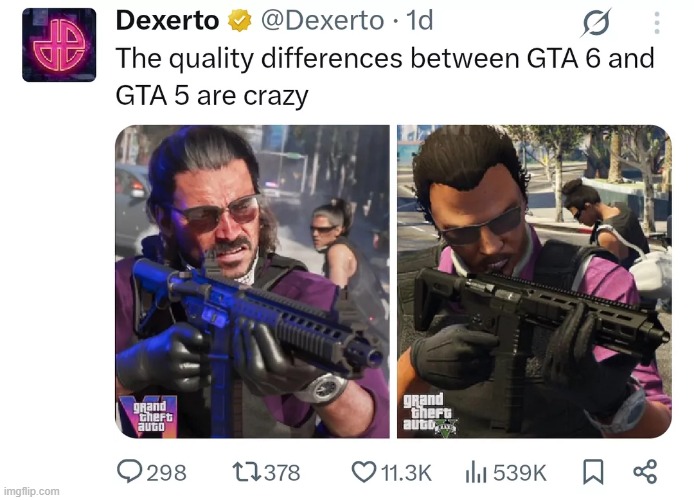Screen dimensions: 694x500
Task: Click the 378 reposts count
Action: [x=282, y=473]
